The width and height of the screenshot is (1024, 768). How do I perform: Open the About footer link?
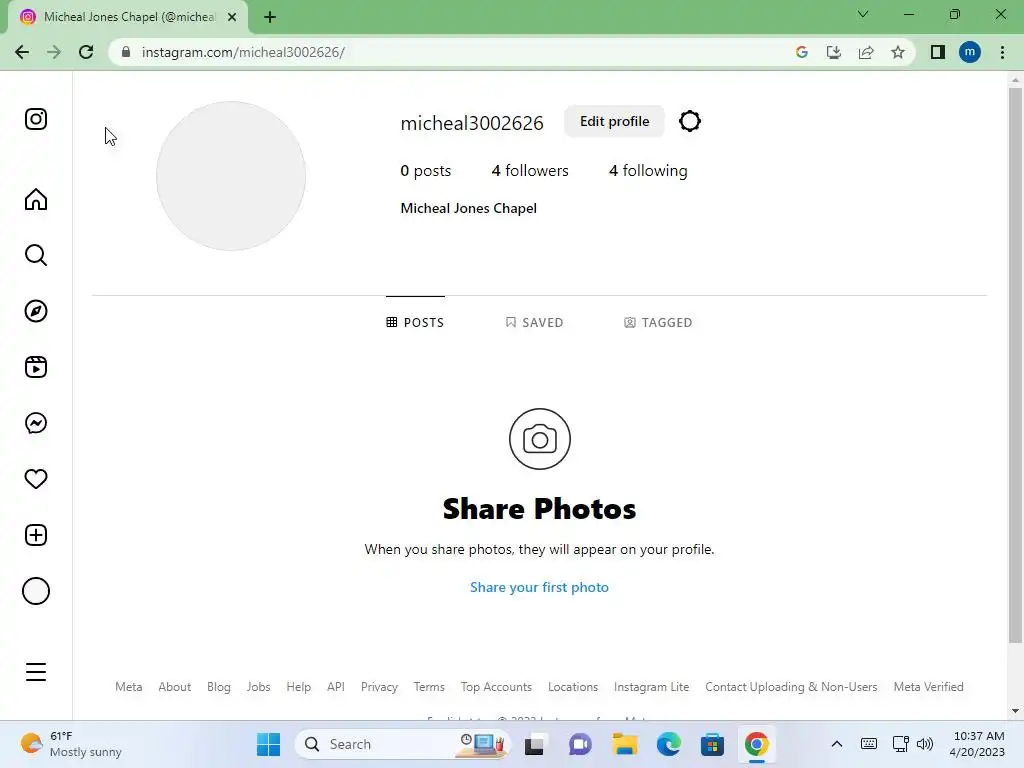[x=174, y=687]
